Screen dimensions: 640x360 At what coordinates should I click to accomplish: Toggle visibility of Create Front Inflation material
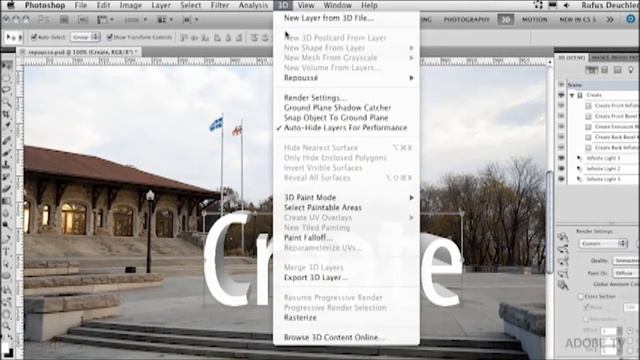click(561, 105)
